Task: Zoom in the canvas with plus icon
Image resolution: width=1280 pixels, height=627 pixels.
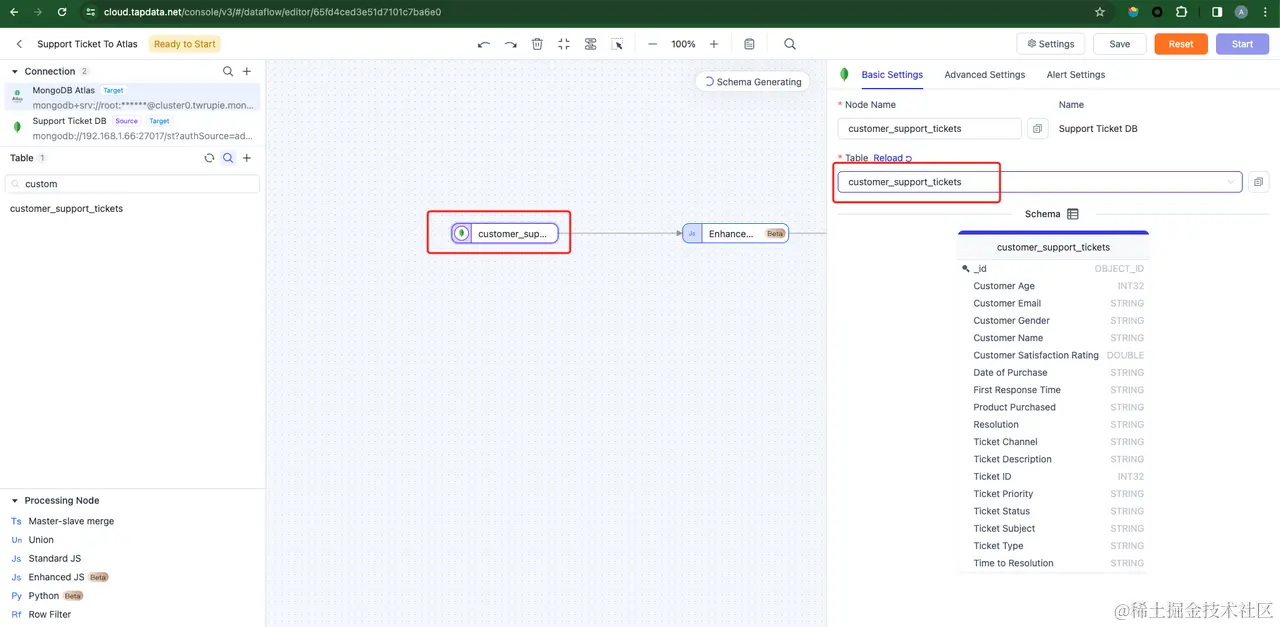Action: coord(714,44)
